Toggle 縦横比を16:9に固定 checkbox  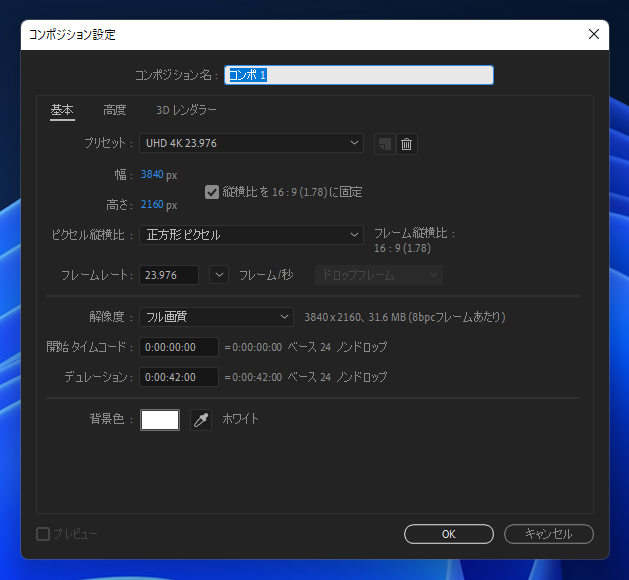[x=211, y=192]
